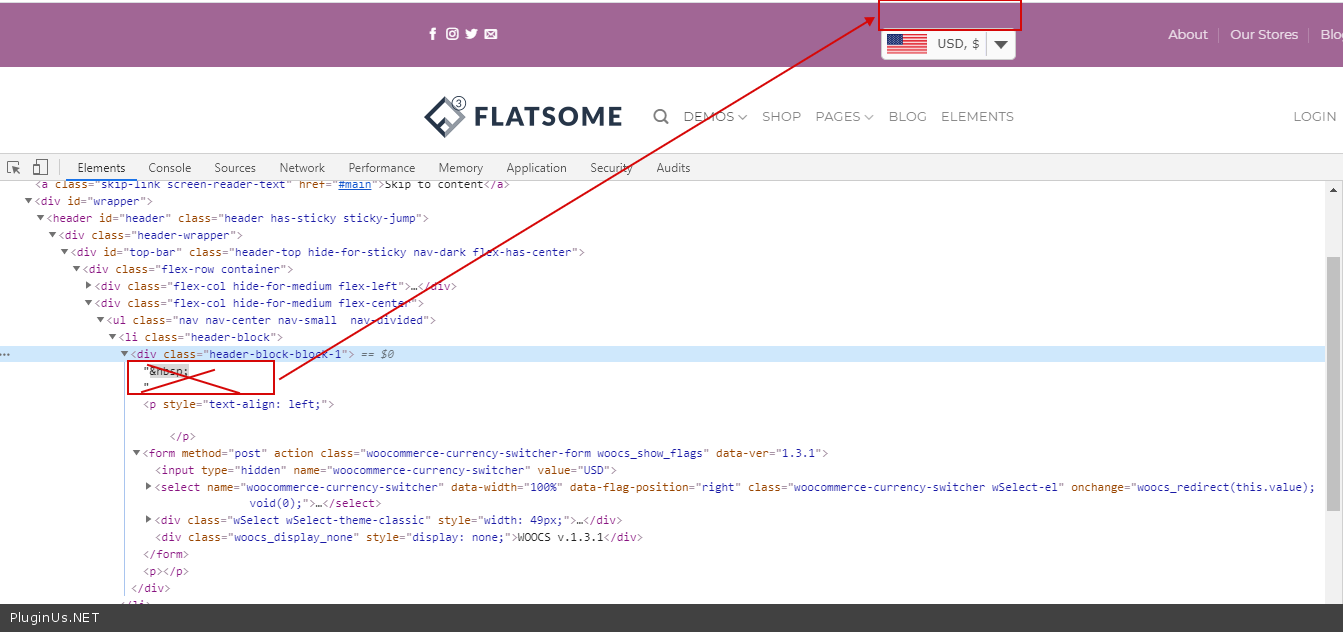Click the email envelope icon
The width and height of the screenshot is (1343, 632).
[x=491, y=34]
